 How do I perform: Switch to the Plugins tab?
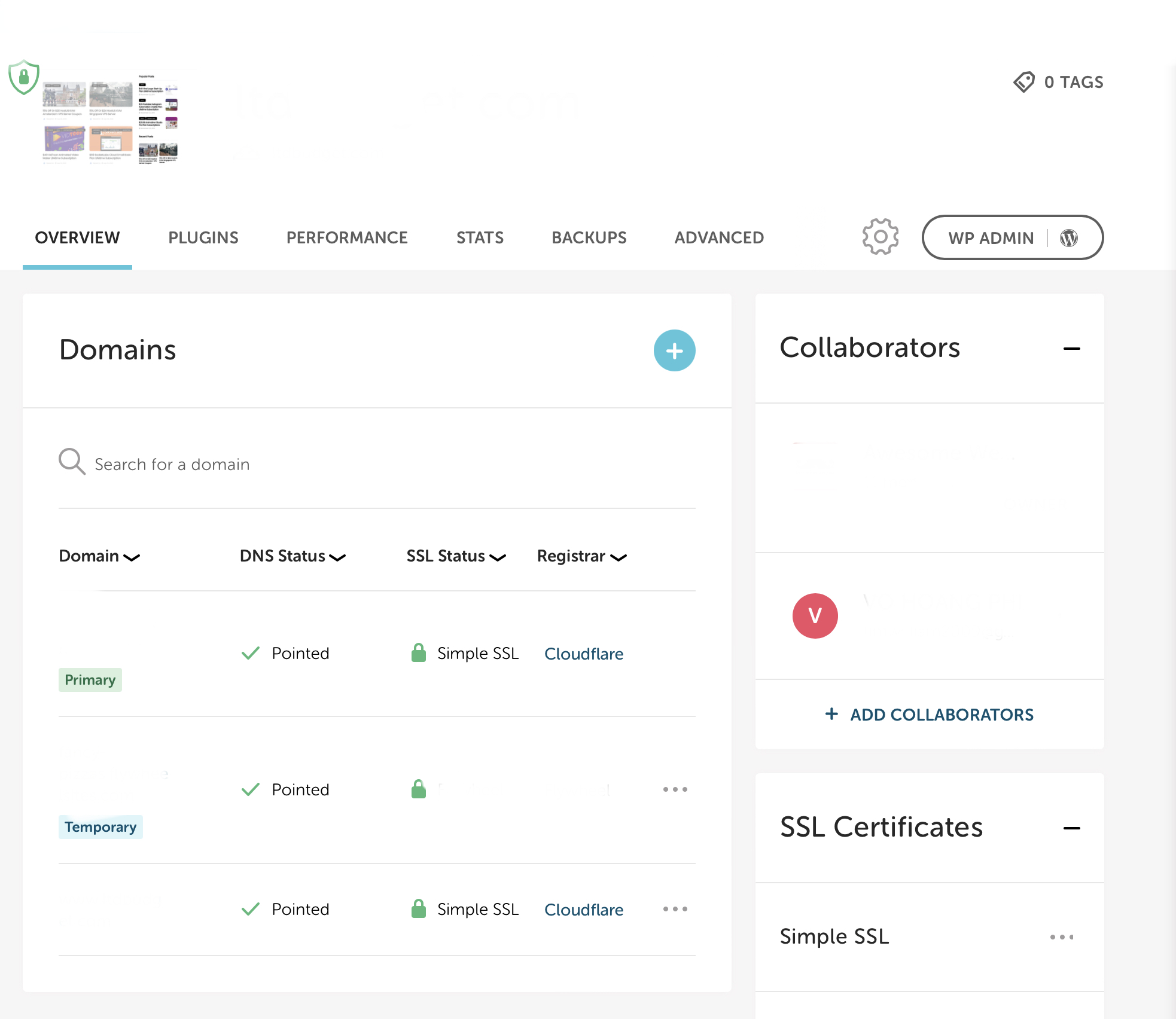203,237
